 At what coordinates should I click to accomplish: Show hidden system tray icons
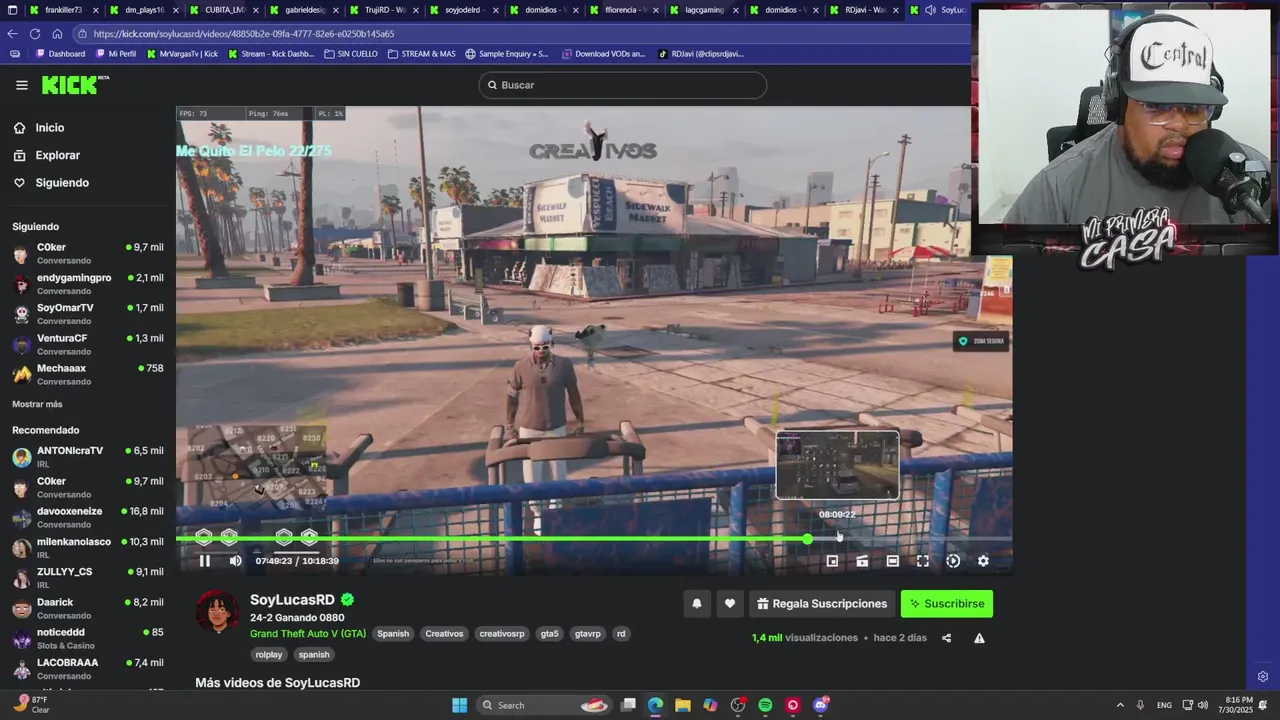tap(1120, 705)
